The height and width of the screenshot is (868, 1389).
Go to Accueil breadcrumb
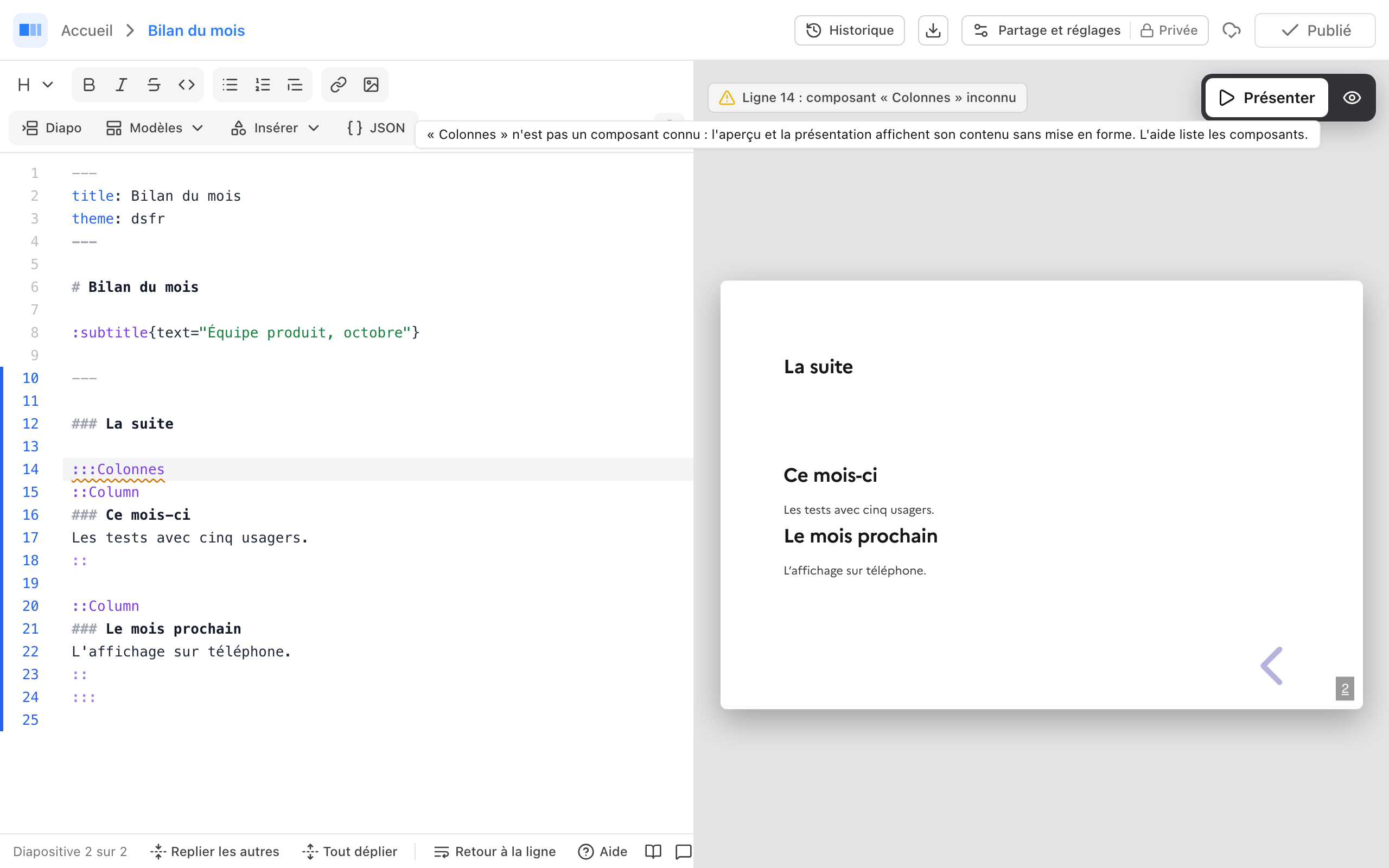click(87, 30)
